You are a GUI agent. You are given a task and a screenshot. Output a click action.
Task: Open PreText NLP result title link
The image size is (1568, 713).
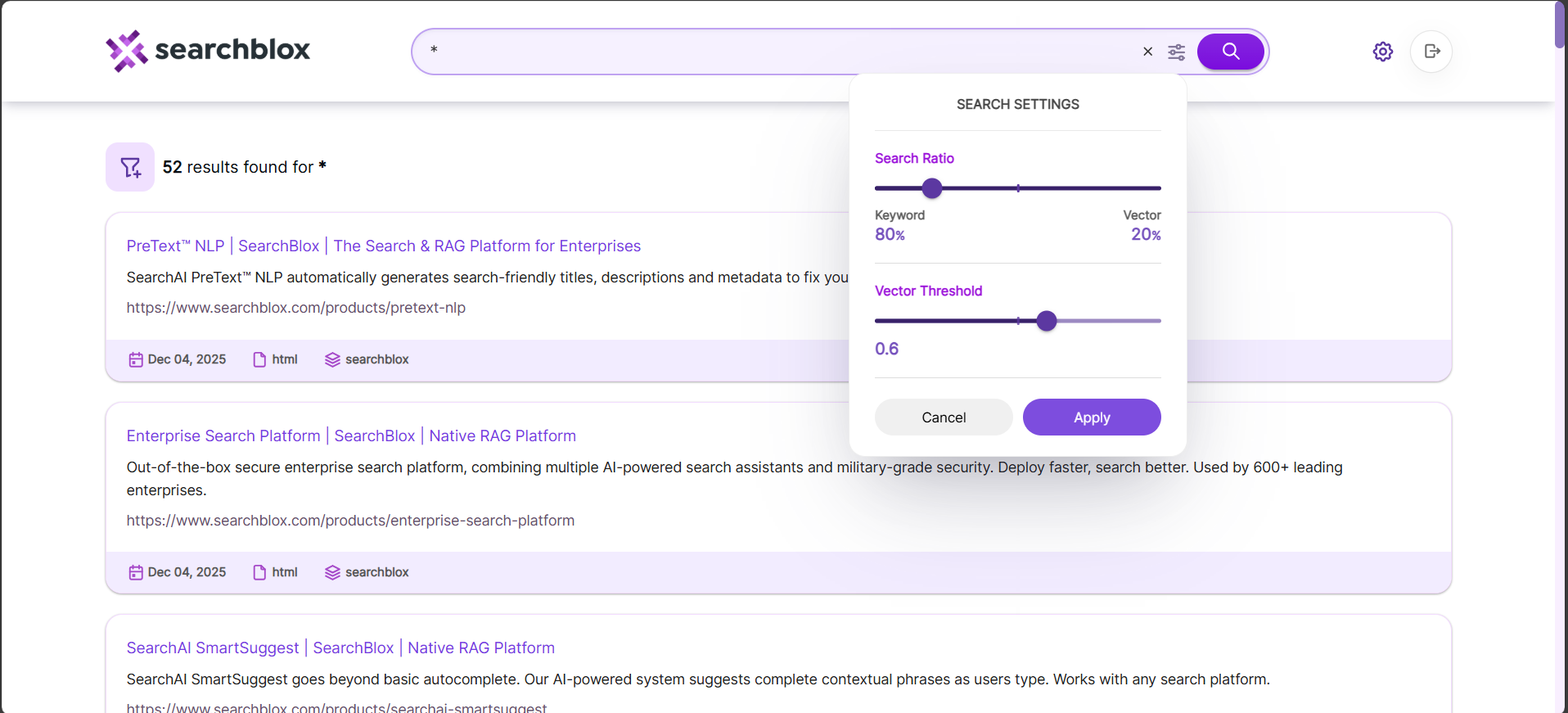(x=384, y=246)
